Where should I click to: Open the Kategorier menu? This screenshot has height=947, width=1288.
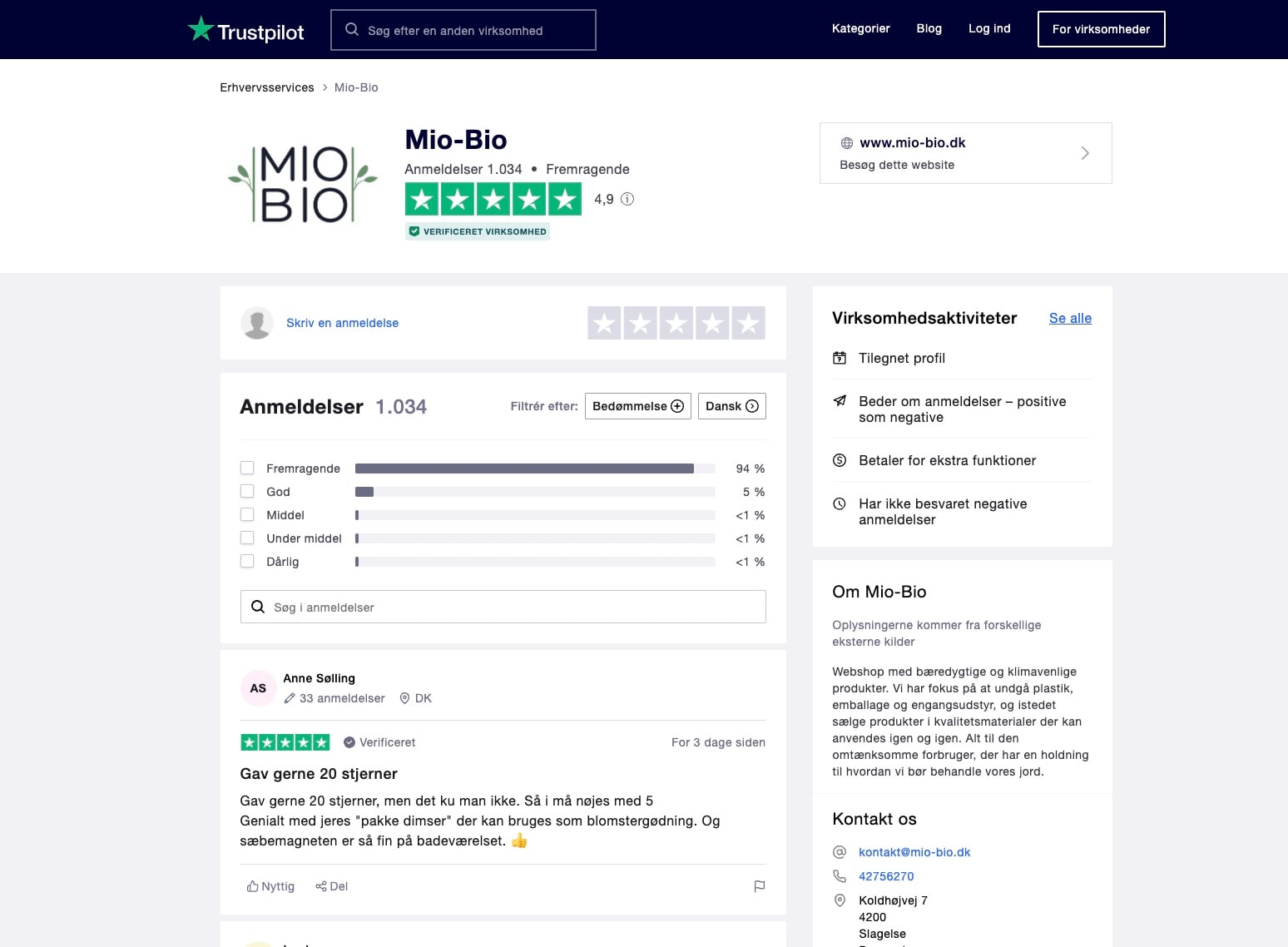(x=860, y=28)
